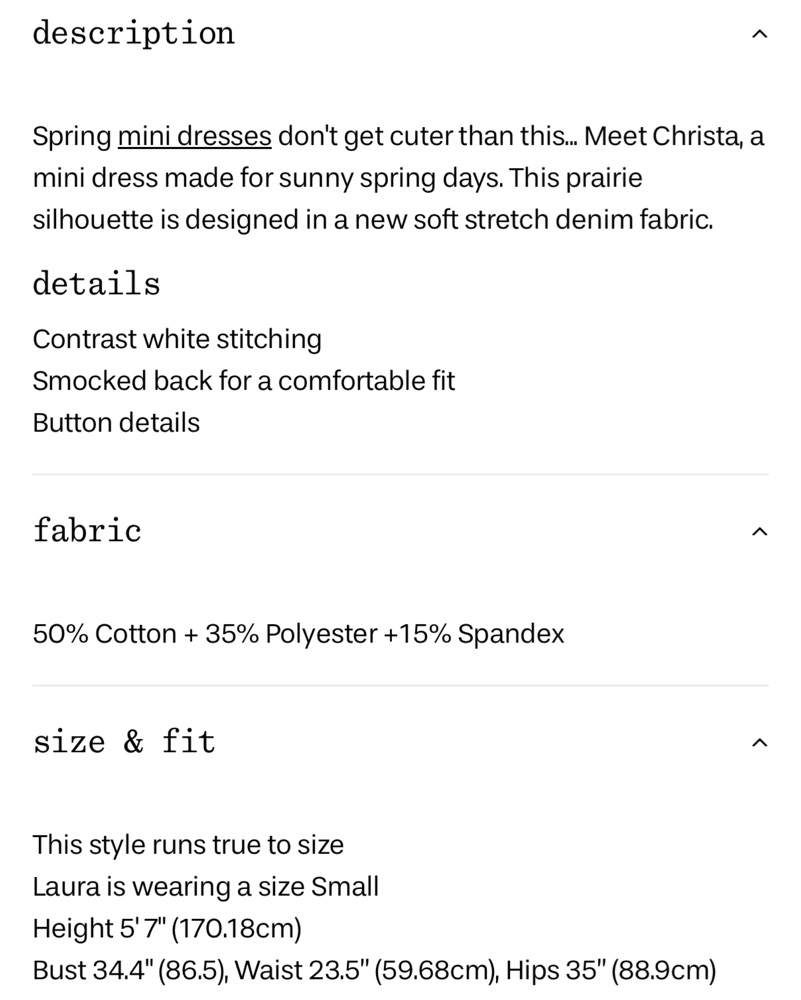Screen dimensions: 801x1000
Task: Select the runs true to size line
Action: (x=188, y=845)
